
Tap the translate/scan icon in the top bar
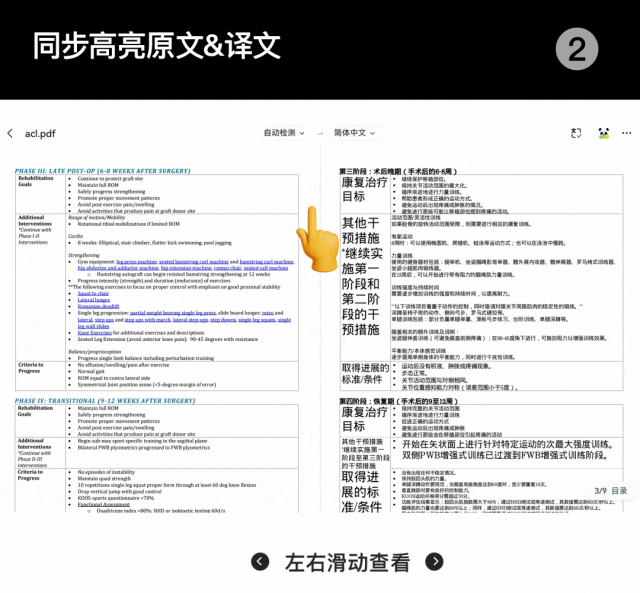click(x=576, y=133)
